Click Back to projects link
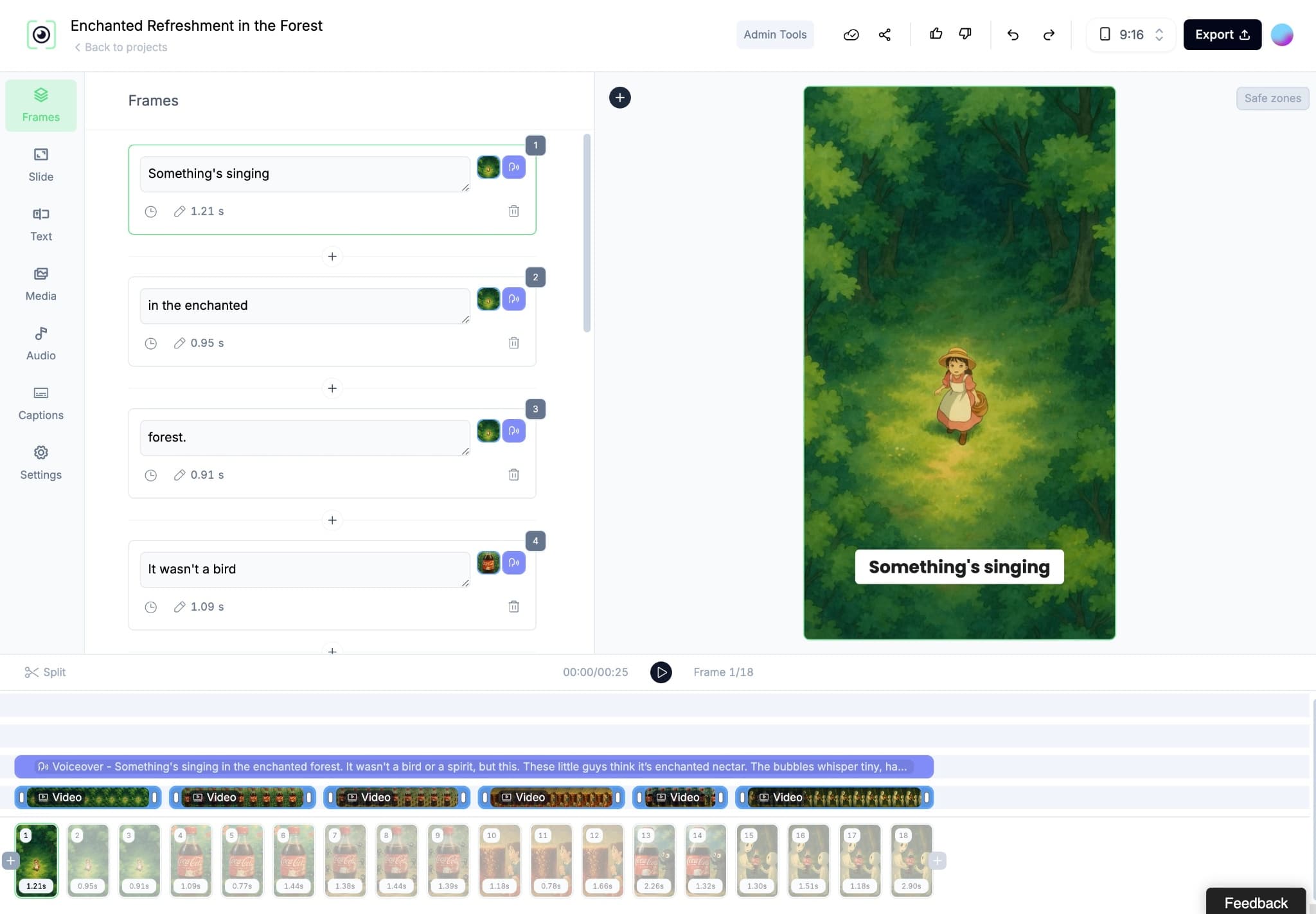This screenshot has height=914, width=1316. [121, 47]
